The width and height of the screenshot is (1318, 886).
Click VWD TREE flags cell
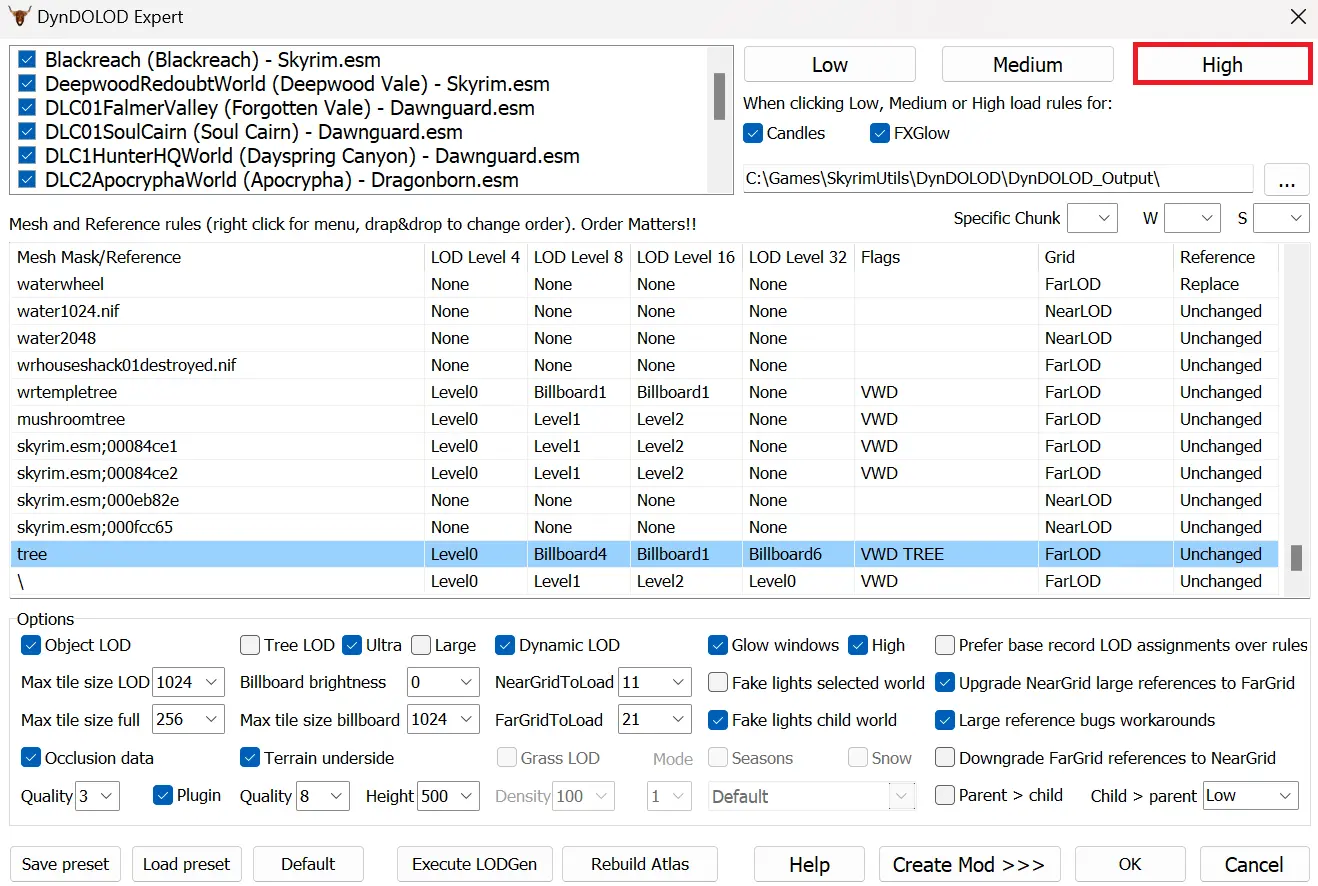point(946,554)
